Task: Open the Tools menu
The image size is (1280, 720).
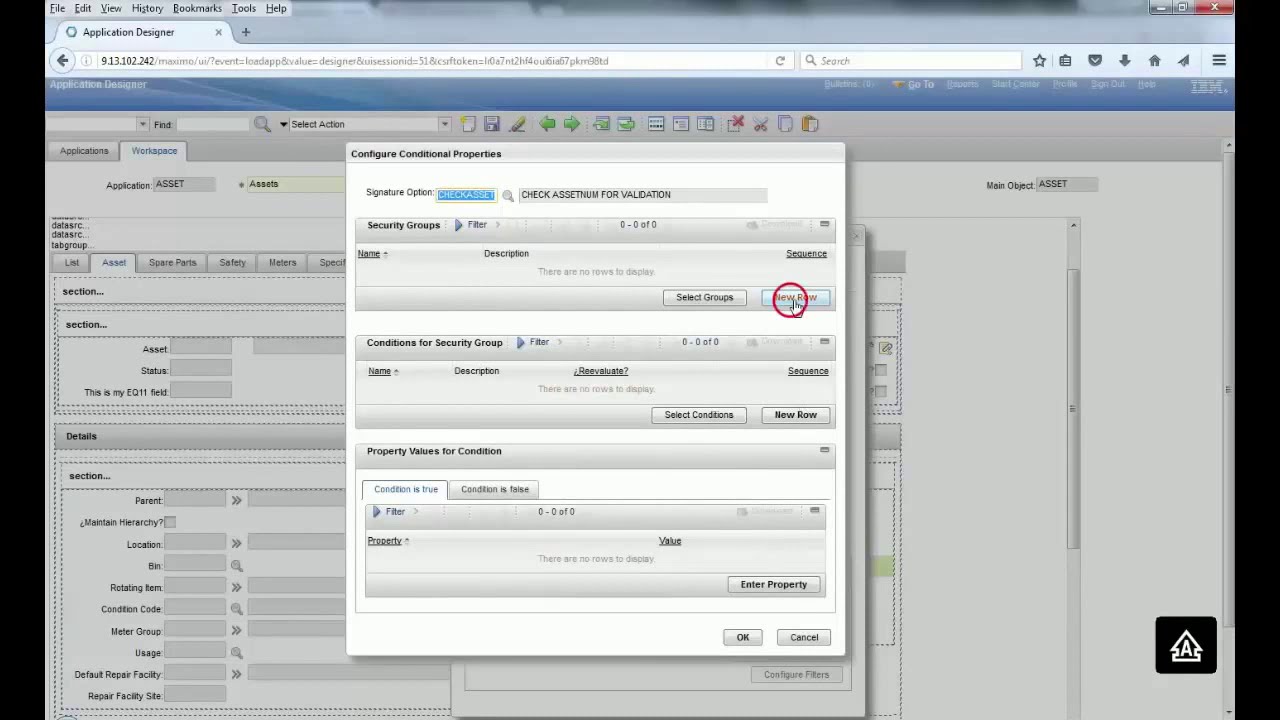Action: pyautogui.click(x=243, y=8)
